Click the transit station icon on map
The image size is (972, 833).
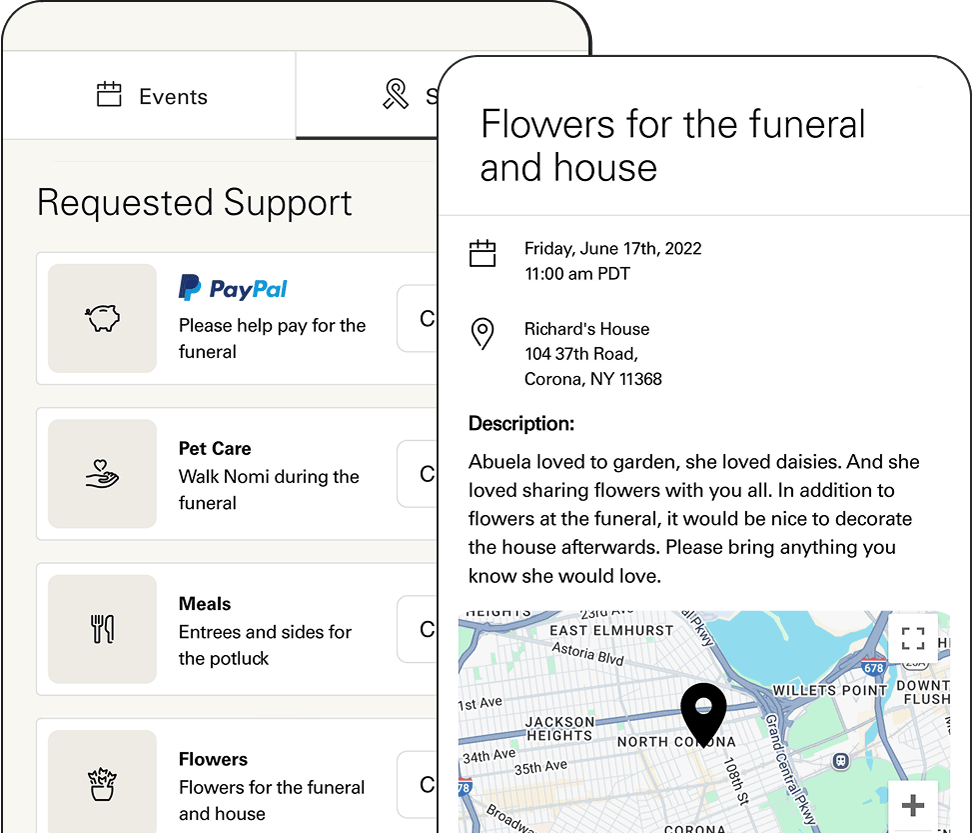coord(841,760)
